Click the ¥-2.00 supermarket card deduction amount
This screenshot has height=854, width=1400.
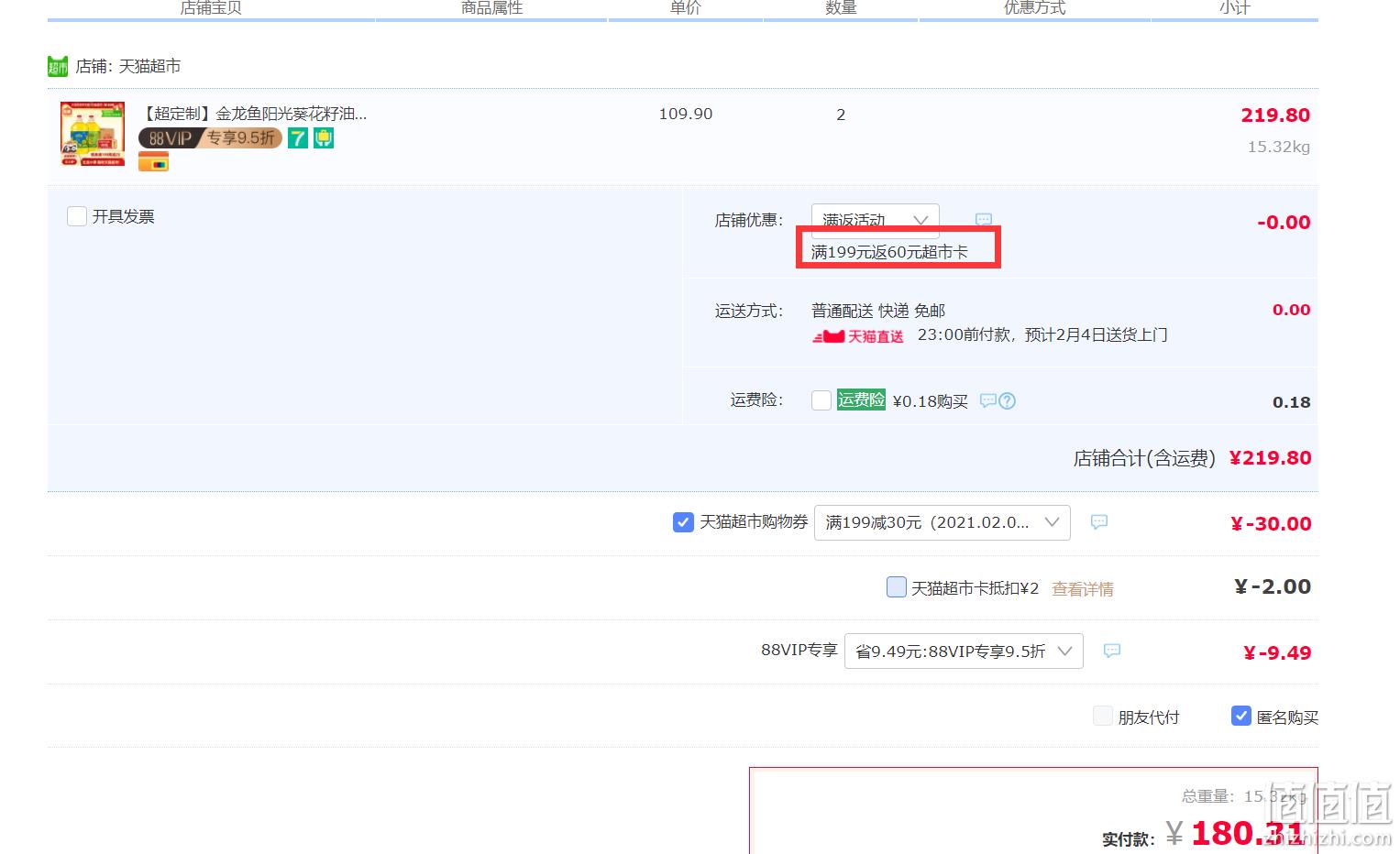tap(1273, 586)
